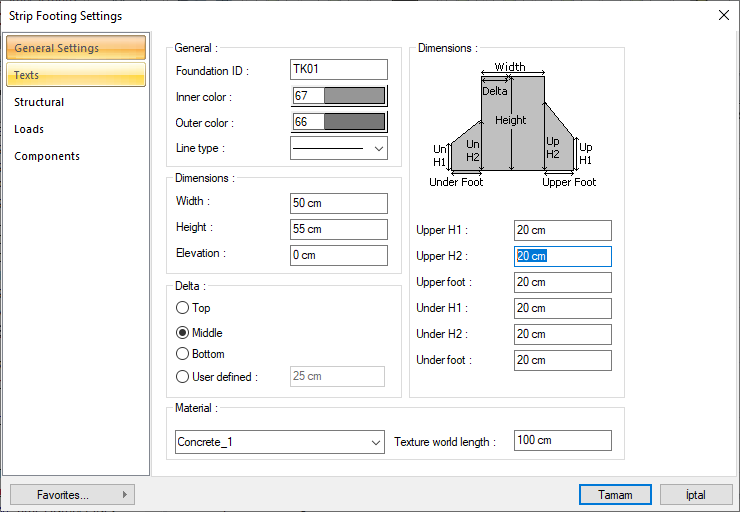Open the Favorites arrow menu

pos(124,494)
